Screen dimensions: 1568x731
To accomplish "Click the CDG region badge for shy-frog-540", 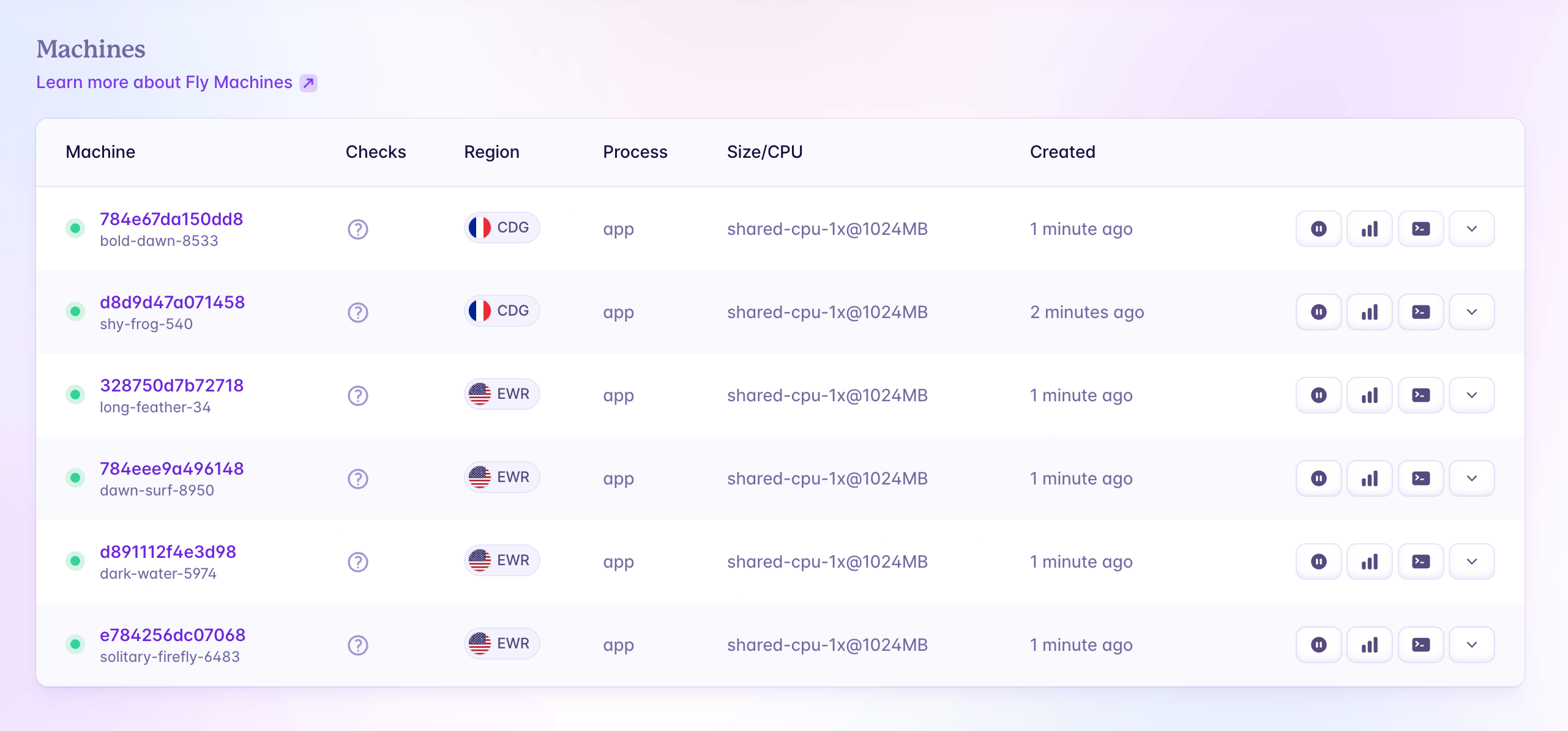I will tap(501, 310).
